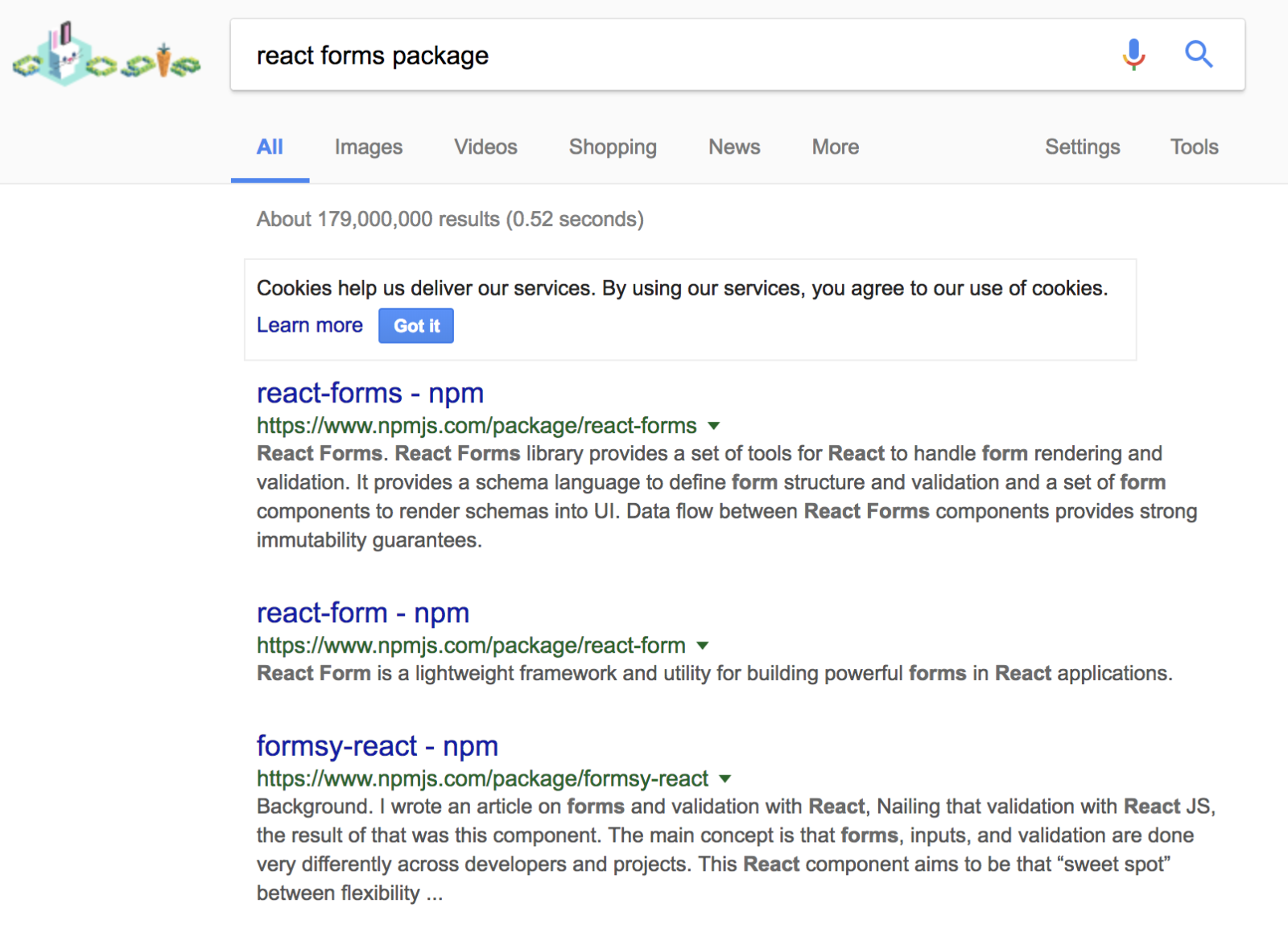This screenshot has height=937, width=1288.
Task: Go to the Shopping tab
Action: [613, 147]
